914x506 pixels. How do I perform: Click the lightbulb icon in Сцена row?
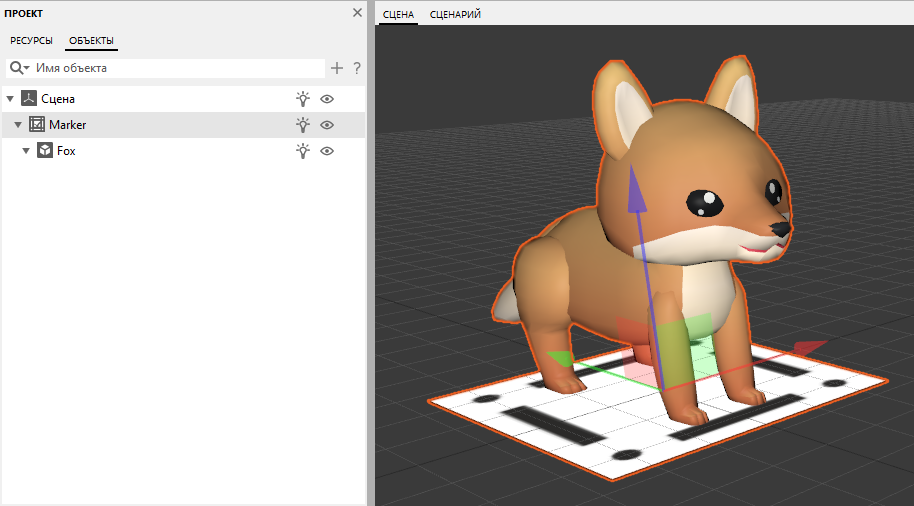pyautogui.click(x=303, y=99)
